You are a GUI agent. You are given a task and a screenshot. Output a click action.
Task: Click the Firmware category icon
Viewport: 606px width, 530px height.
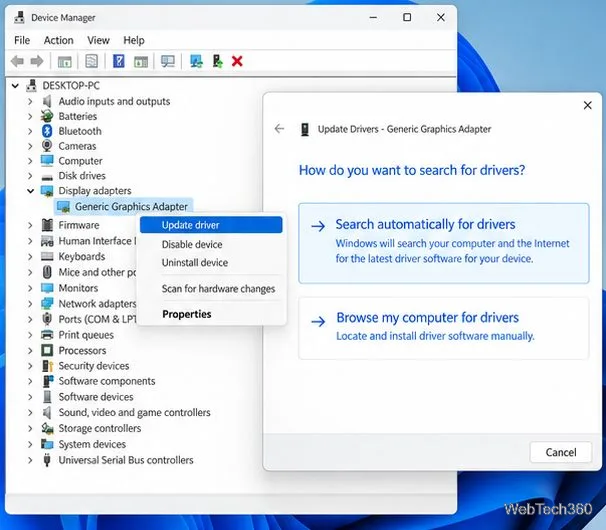point(47,225)
